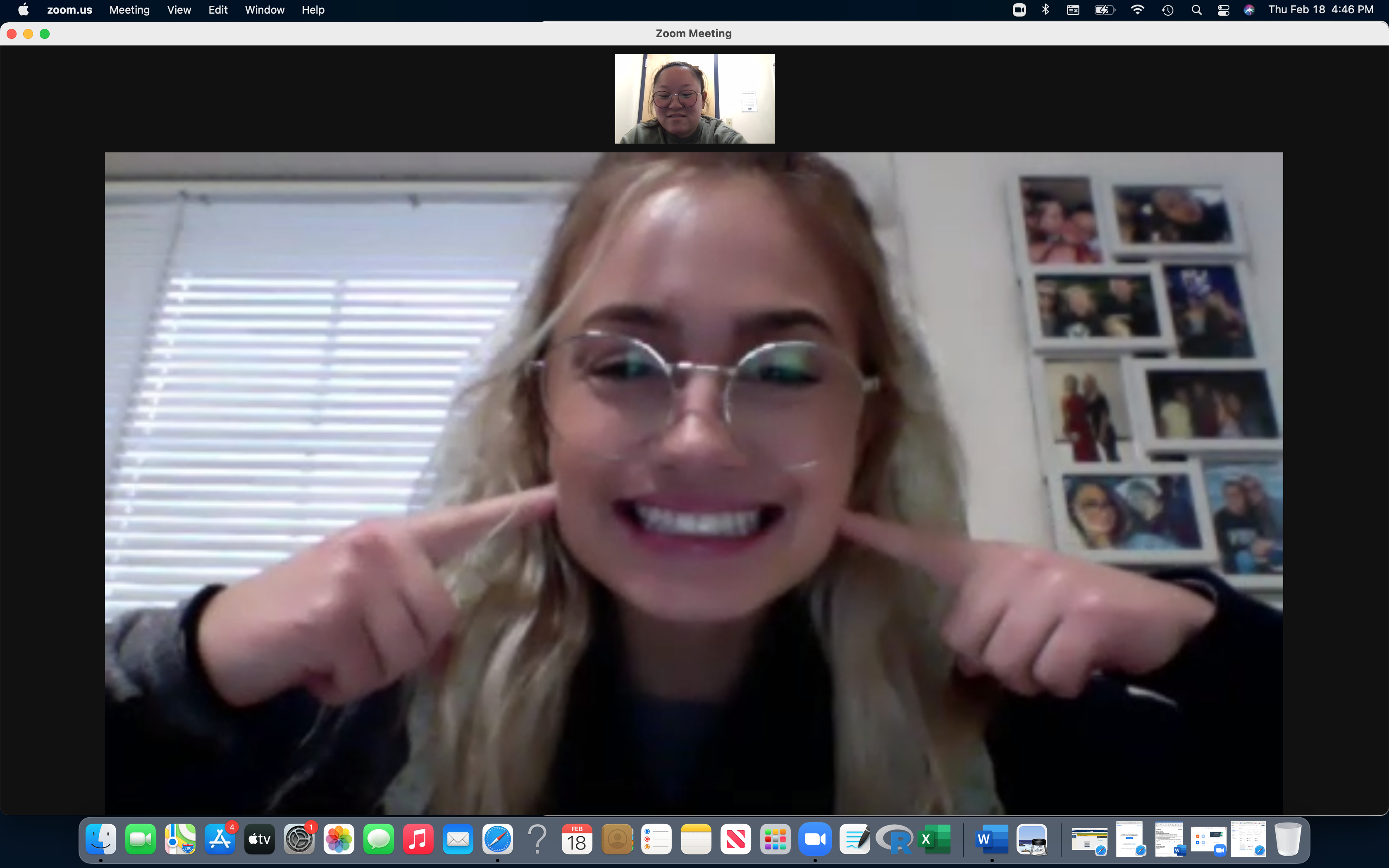1389x868 pixels.
Task: Open the battery status dropdown
Action: (x=1104, y=10)
